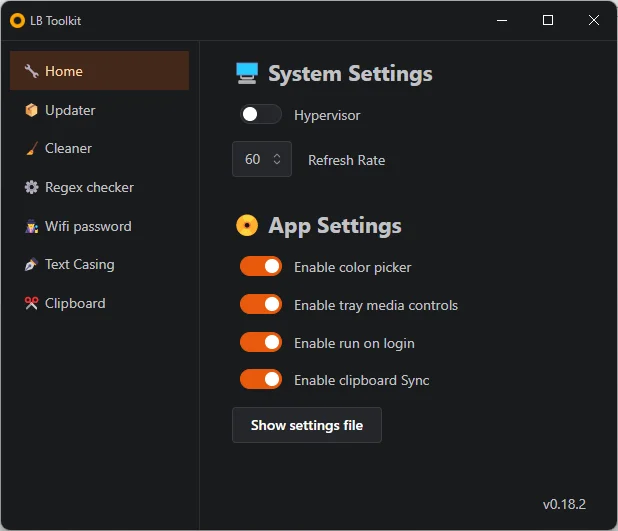Disable the color picker toggle
Screen dimensions: 618x531
click(x=261, y=266)
